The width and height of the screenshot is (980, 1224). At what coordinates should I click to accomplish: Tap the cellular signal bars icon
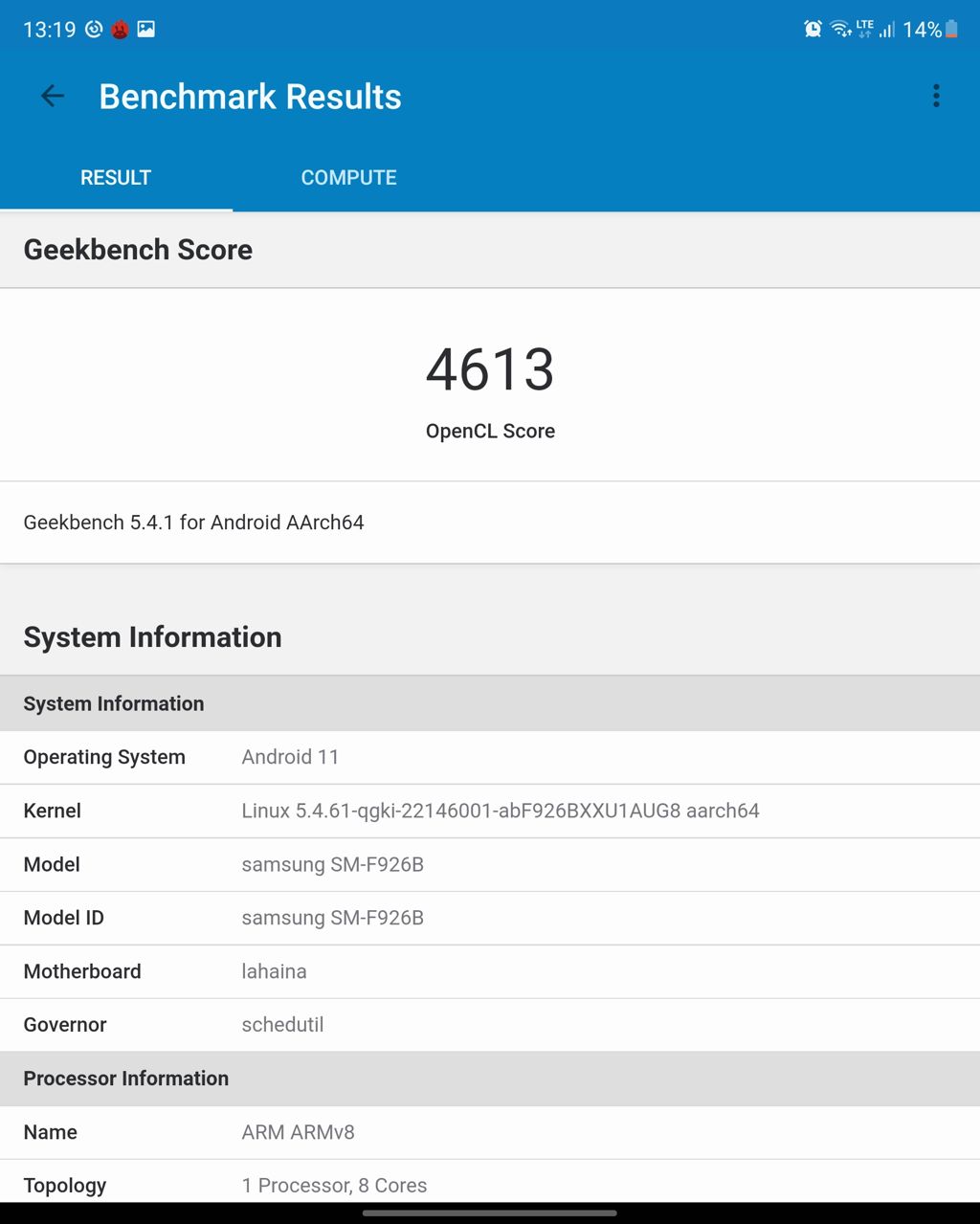tap(887, 30)
